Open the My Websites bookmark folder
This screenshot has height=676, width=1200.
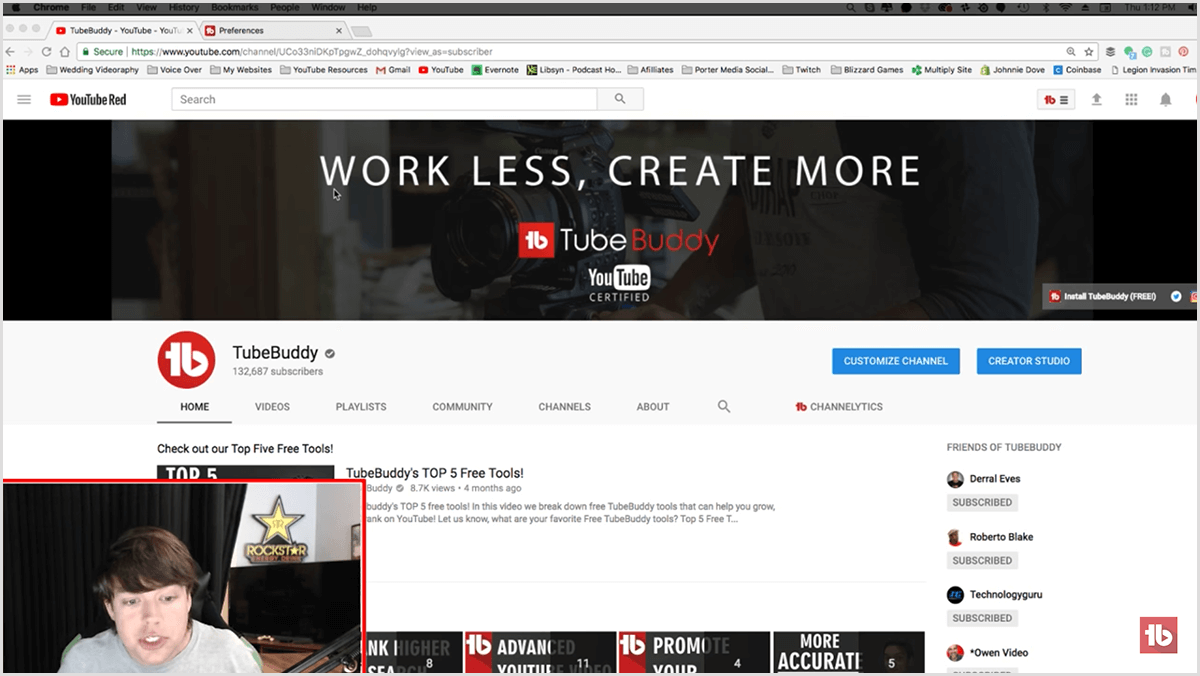click(x=241, y=70)
